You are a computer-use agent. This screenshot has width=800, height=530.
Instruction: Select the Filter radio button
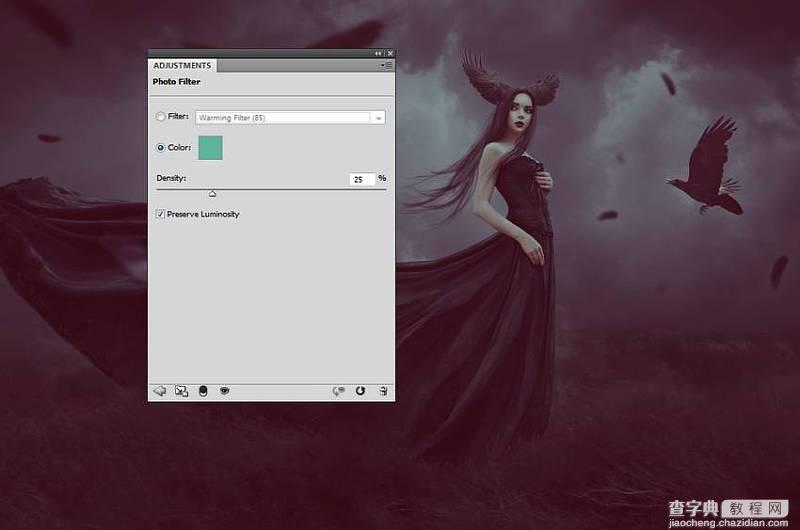tap(161, 117)
